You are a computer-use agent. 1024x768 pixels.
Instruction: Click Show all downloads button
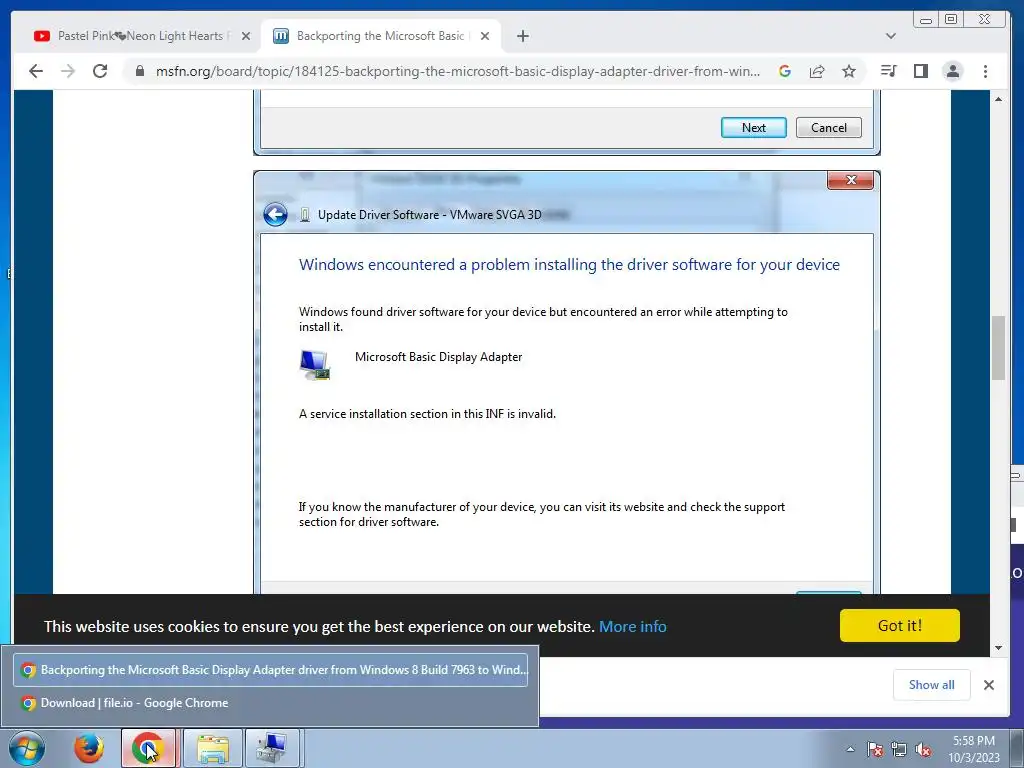pos(931,684)
